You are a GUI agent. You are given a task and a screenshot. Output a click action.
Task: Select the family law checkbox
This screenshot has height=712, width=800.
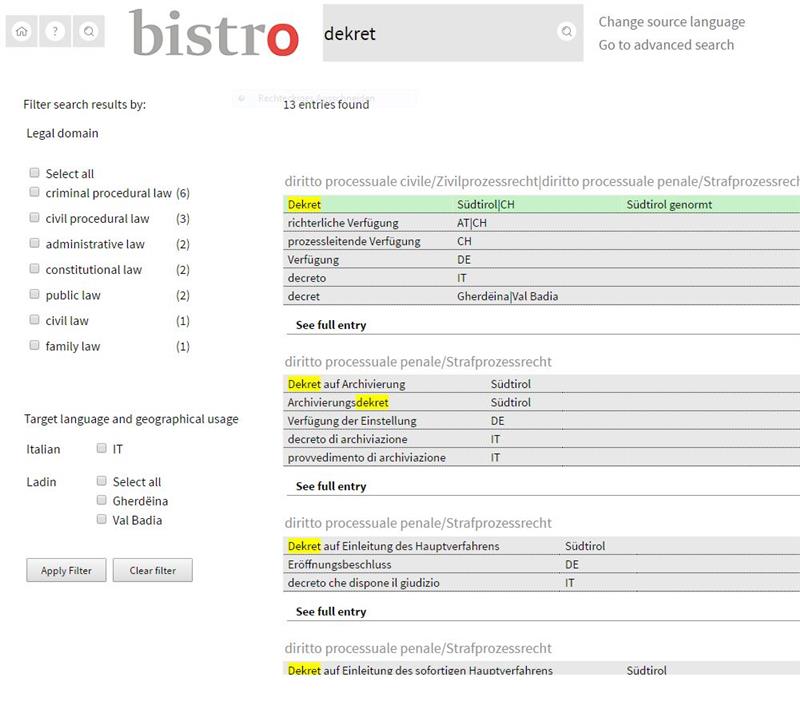[36, 346]
